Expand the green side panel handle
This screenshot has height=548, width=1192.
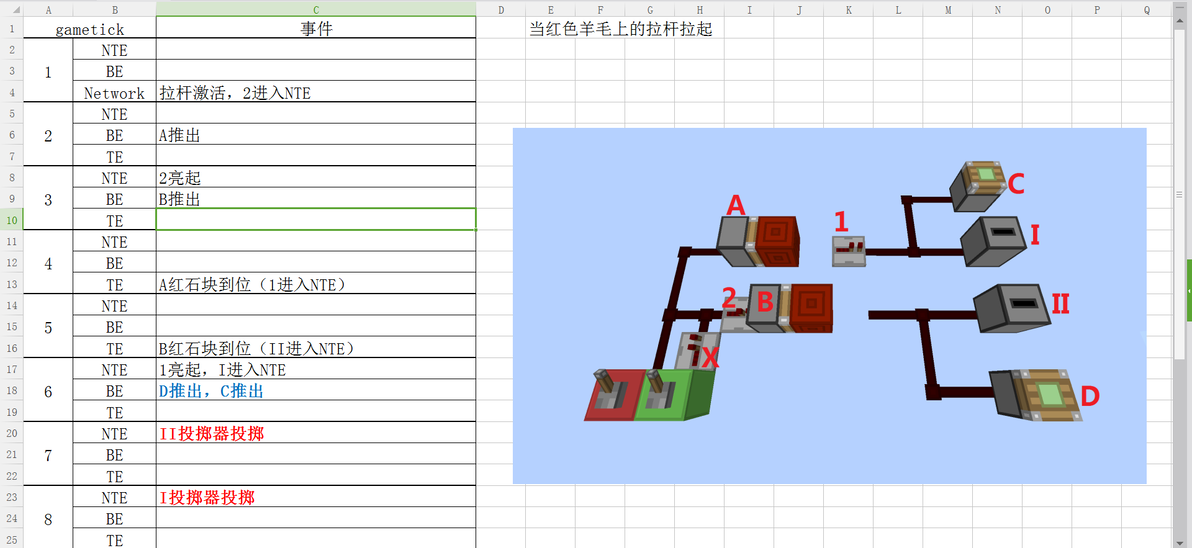coord(1188,291)
